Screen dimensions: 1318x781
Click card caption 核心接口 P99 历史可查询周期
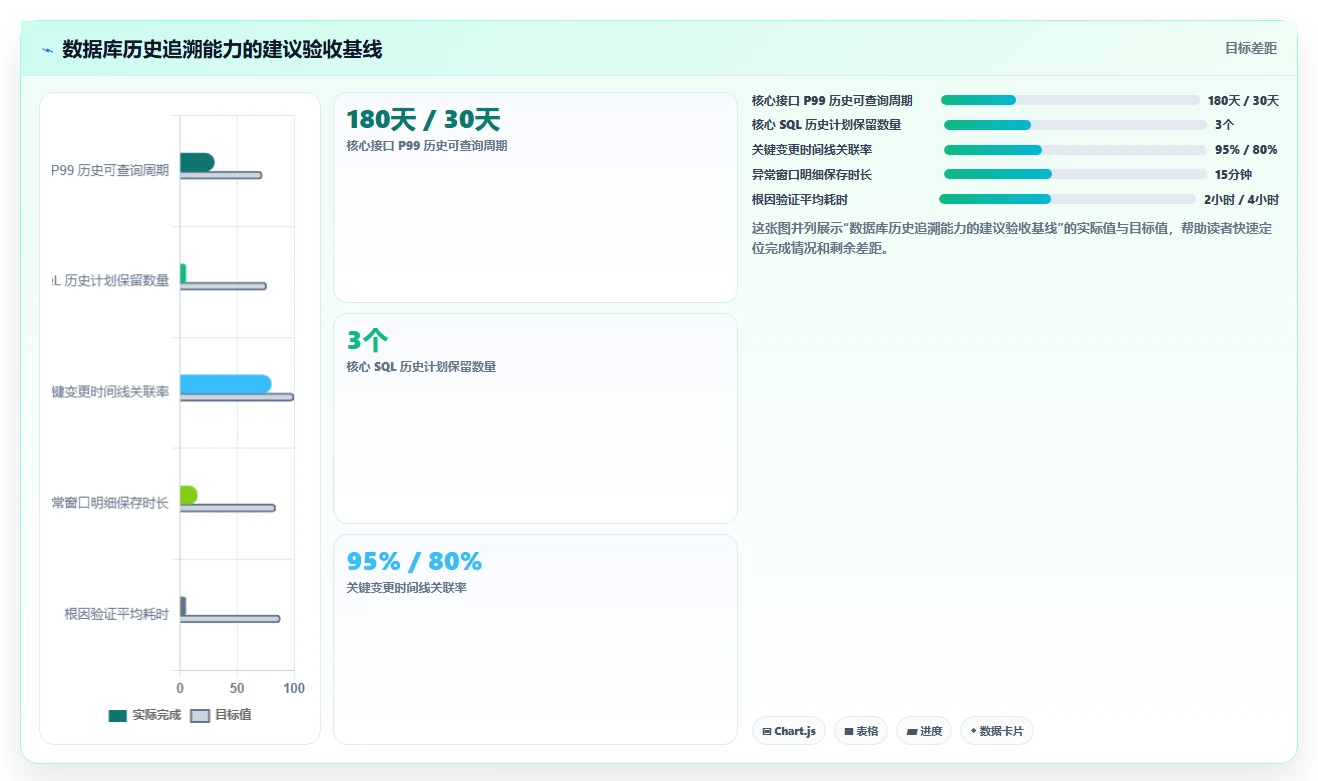(427, 146)
